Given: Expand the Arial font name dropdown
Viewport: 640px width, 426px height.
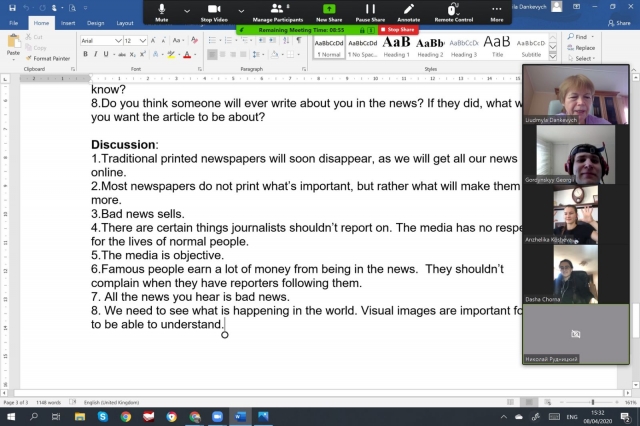Looking at the screenshot, I should (x=118, y=40).
